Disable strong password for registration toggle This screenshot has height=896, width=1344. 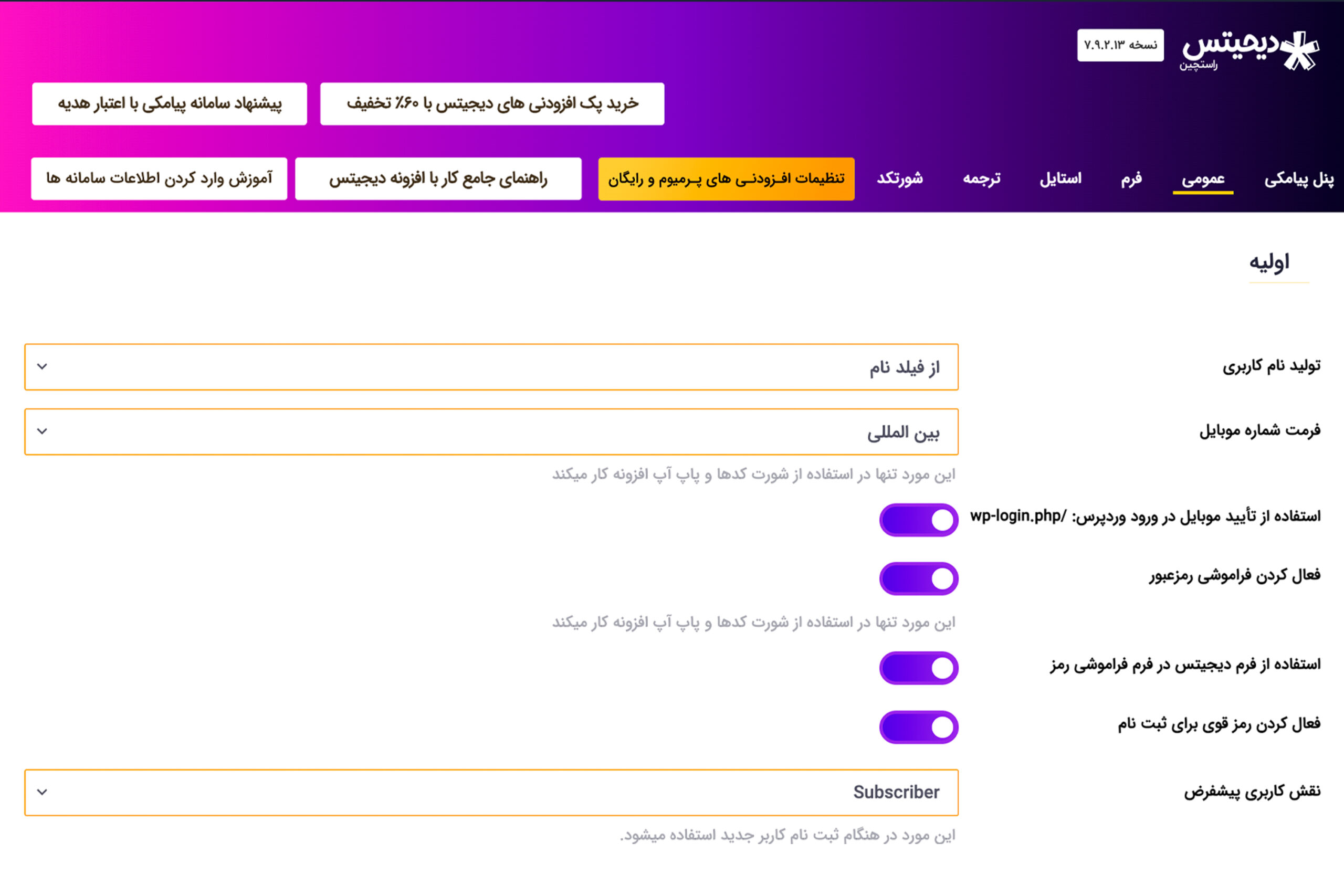coord(919,728)
